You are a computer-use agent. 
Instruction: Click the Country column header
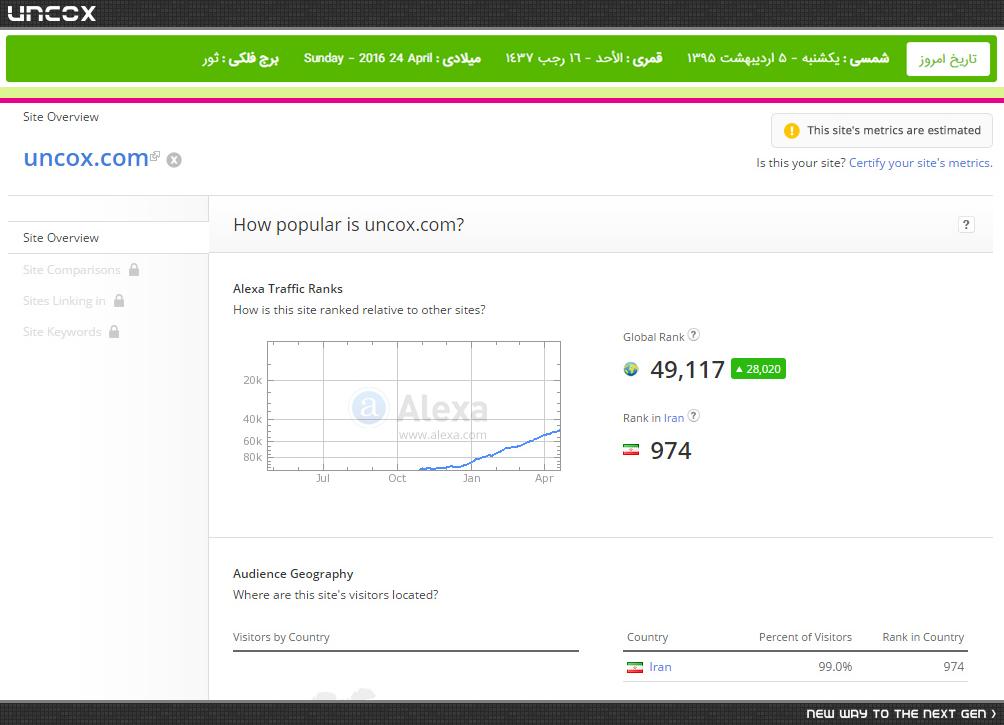647,637
